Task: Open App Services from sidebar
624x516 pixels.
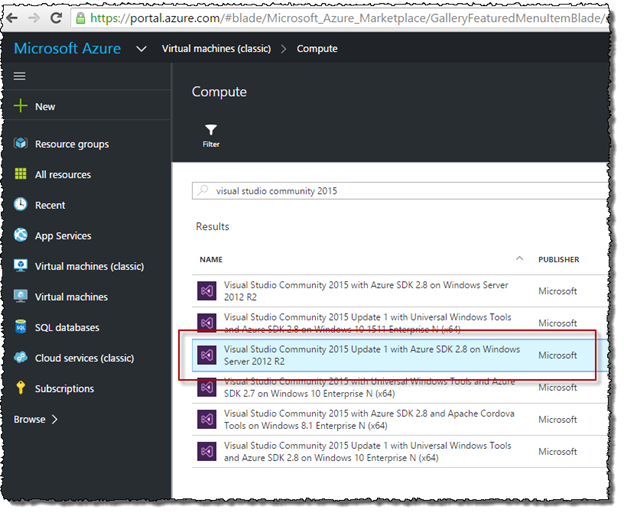Action: [x=63, y=236]
